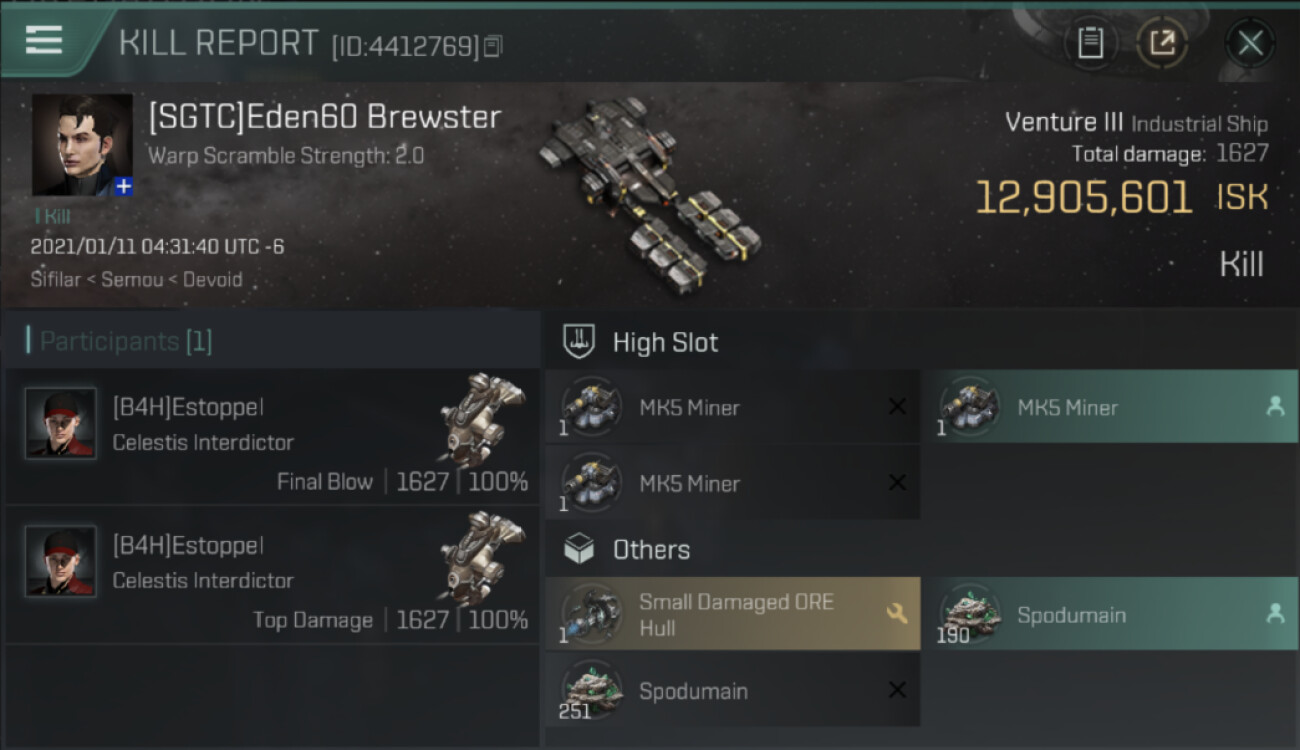Add contact via blue plus on portrait
1300x750 pixels.
pyautogui.click(x=123, y=187)
